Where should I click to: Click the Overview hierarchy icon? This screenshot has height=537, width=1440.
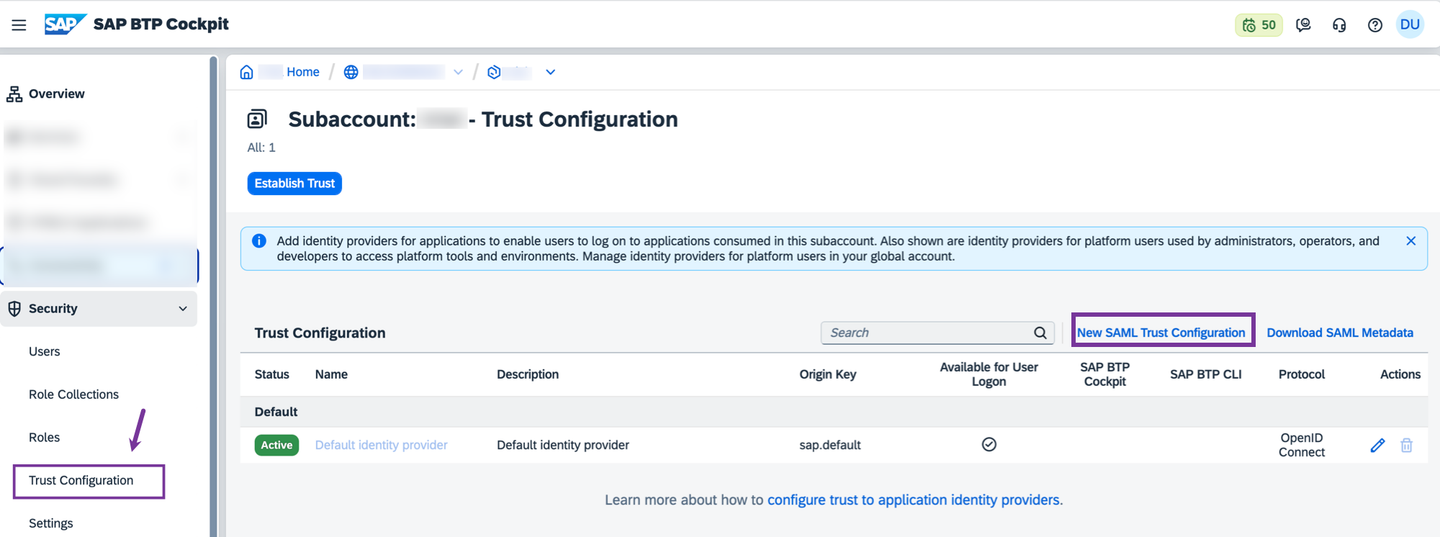click(x=15, y=94)
